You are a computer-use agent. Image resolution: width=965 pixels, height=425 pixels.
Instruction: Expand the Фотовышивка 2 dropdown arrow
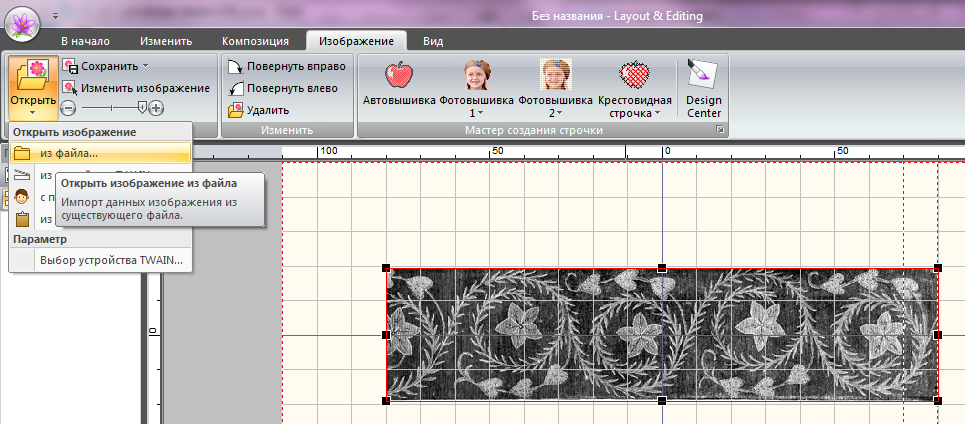(x=560, y=113)
